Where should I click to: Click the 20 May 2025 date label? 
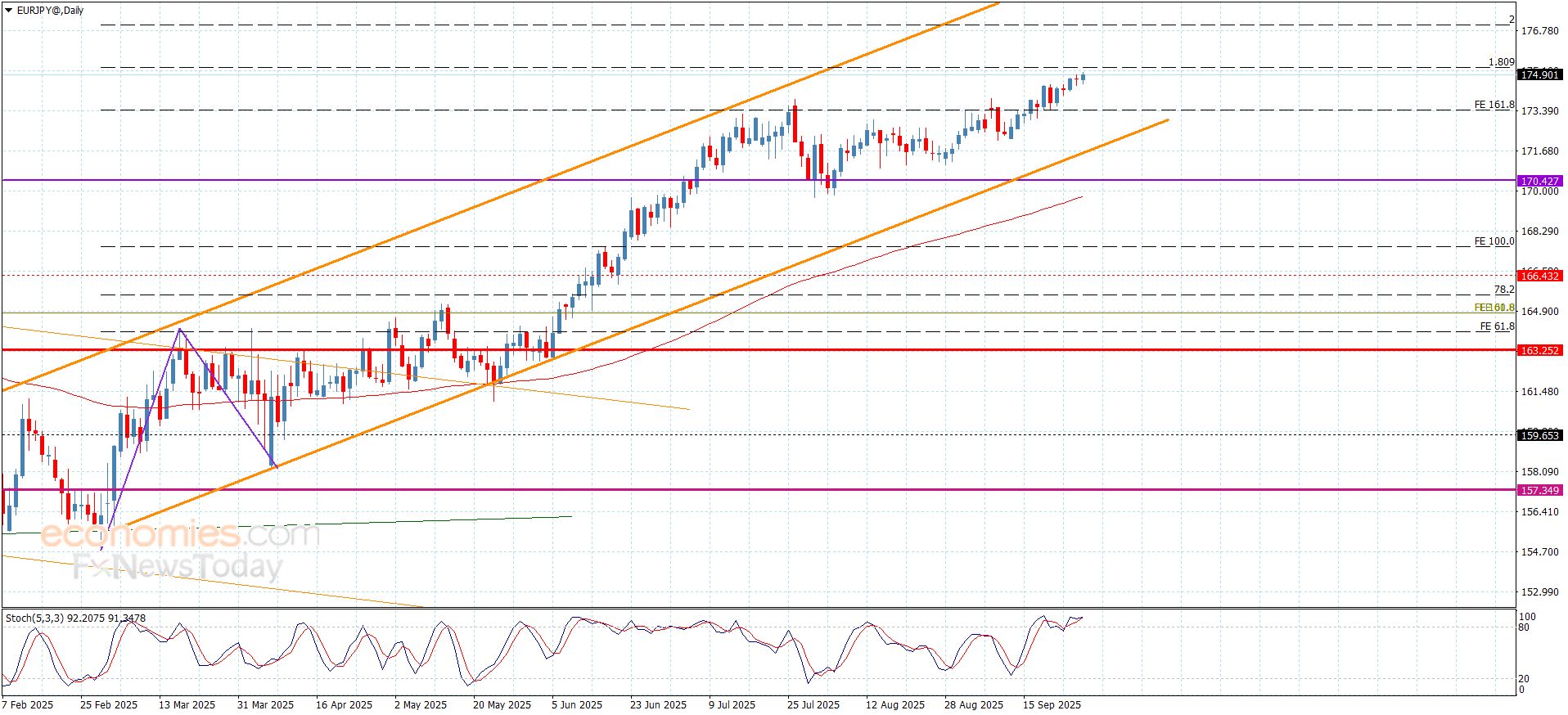coord(502,704)
